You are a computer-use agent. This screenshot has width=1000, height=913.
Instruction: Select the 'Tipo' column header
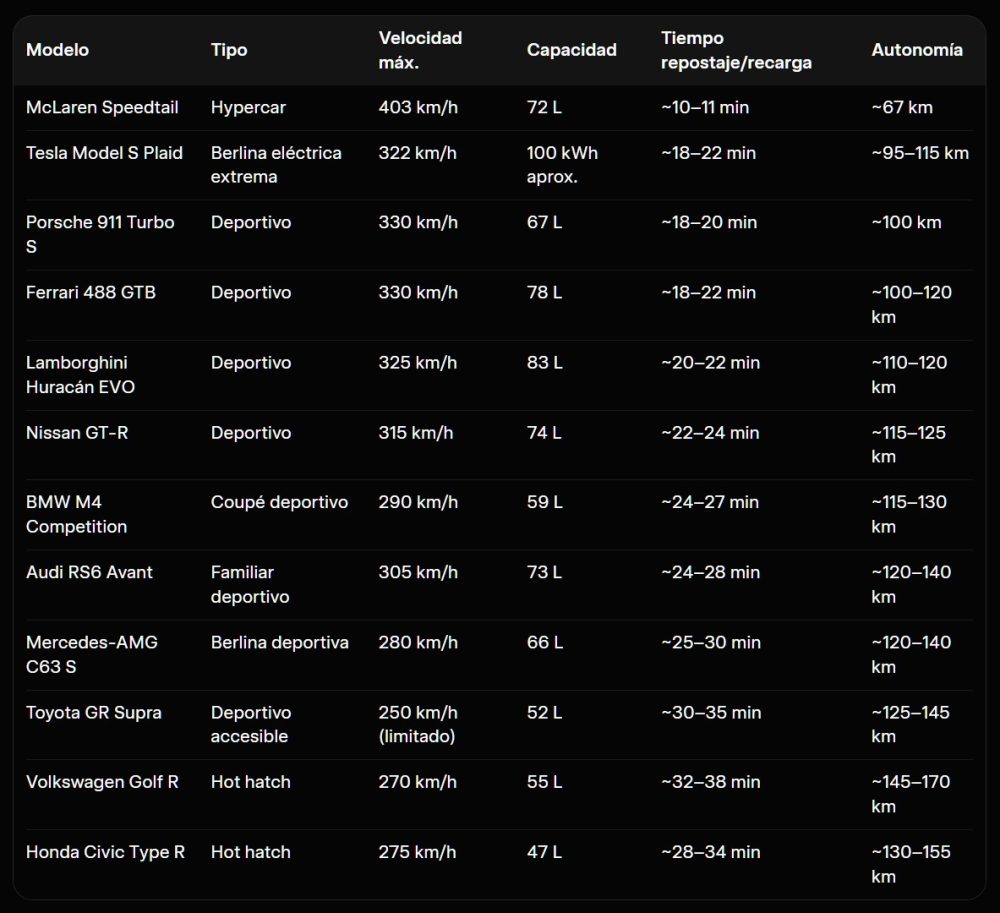[x=229, y=50]
